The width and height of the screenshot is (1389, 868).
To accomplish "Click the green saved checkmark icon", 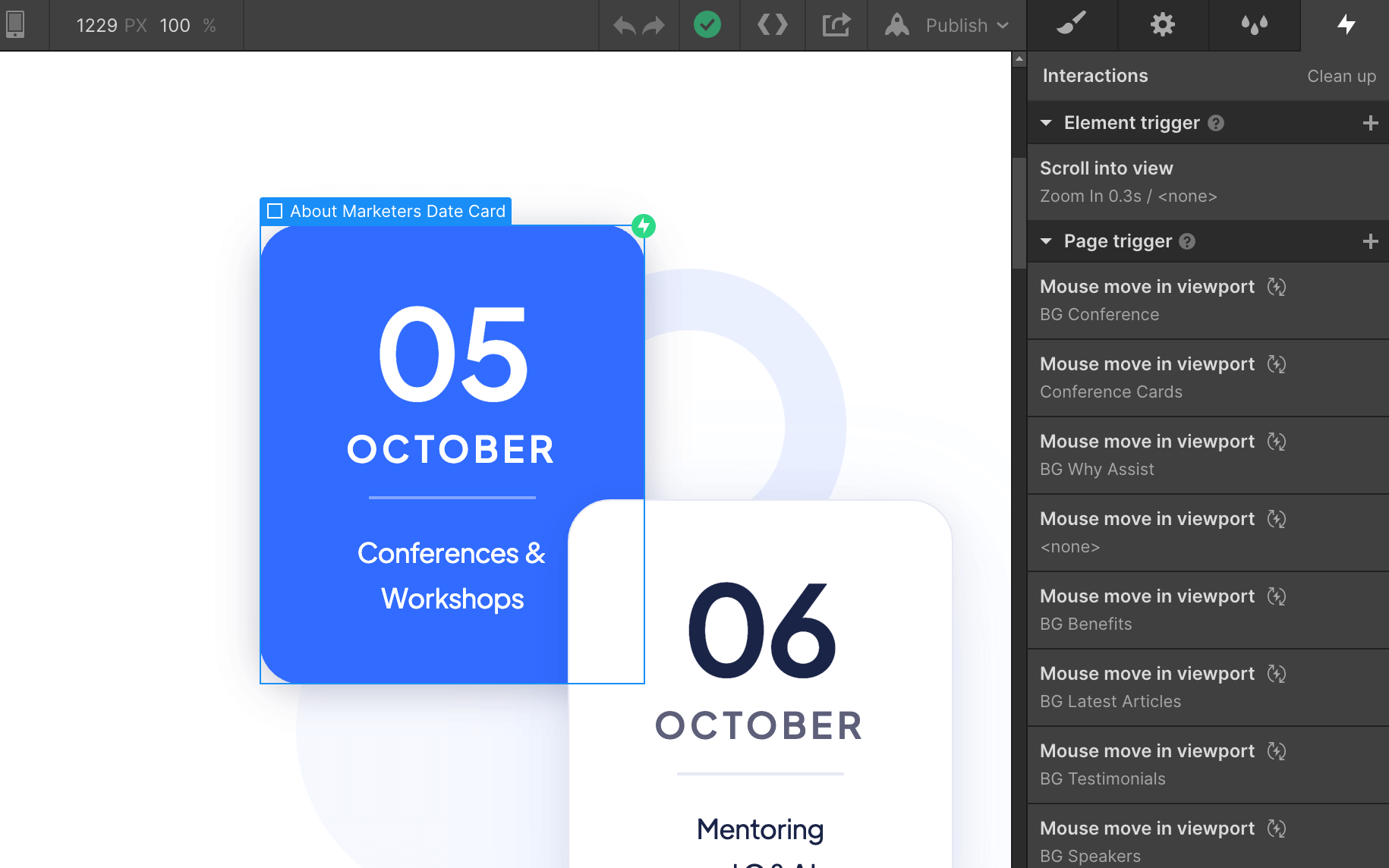I will (708, 25).
